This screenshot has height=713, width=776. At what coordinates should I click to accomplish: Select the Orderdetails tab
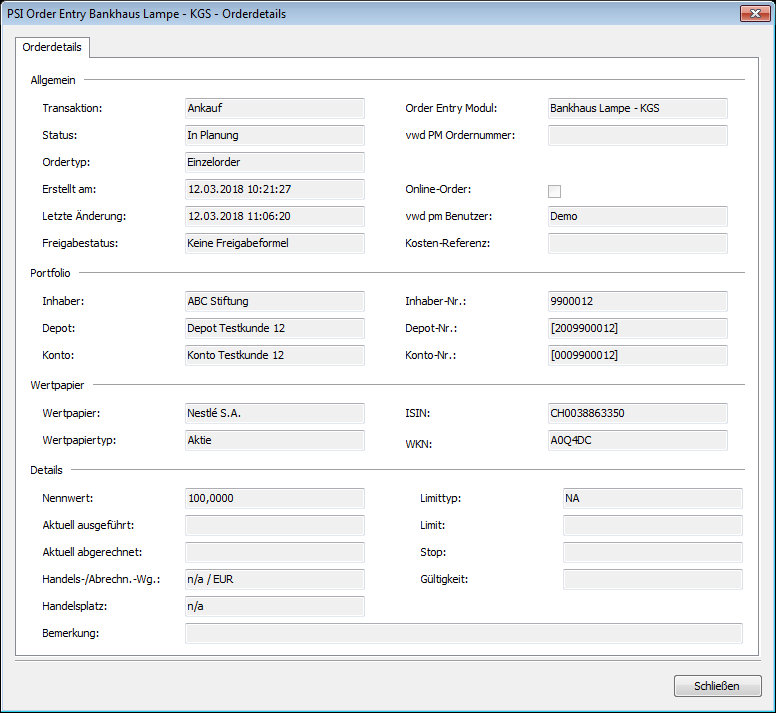pos(52,47)
